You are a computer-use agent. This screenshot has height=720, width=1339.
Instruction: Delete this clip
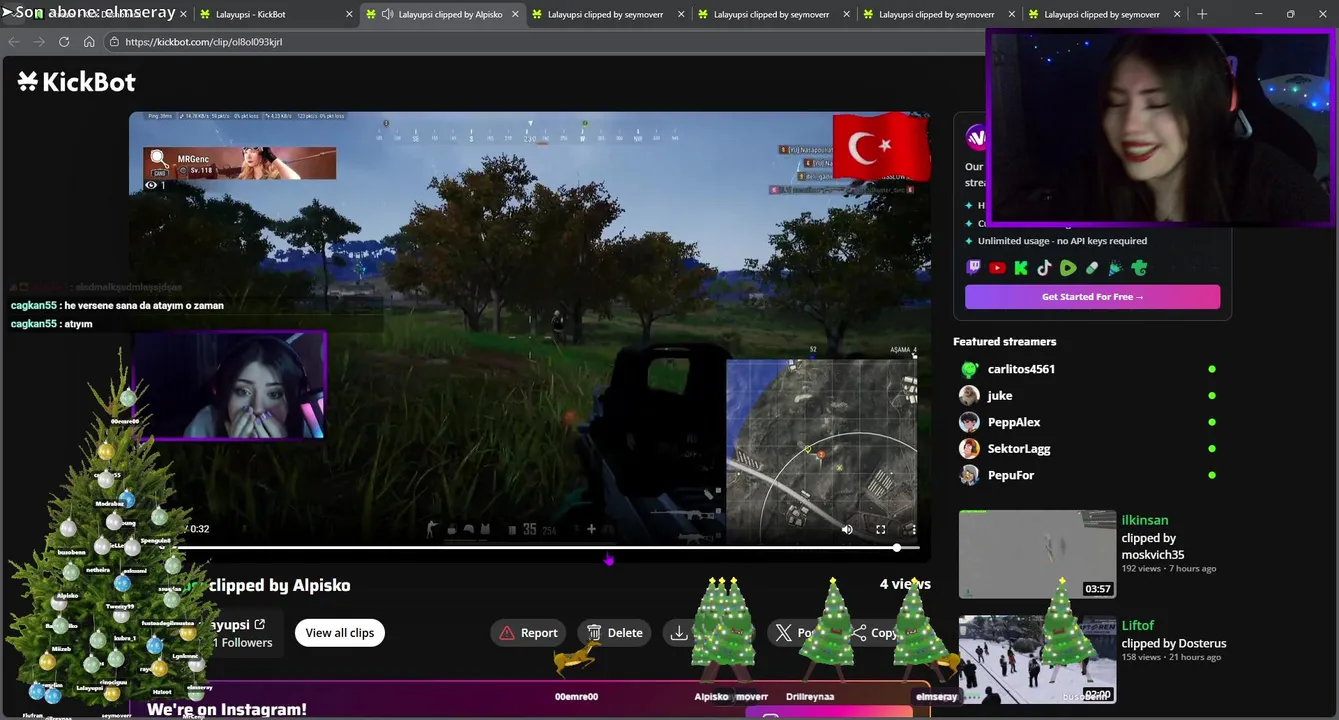(x=614, y=633)
